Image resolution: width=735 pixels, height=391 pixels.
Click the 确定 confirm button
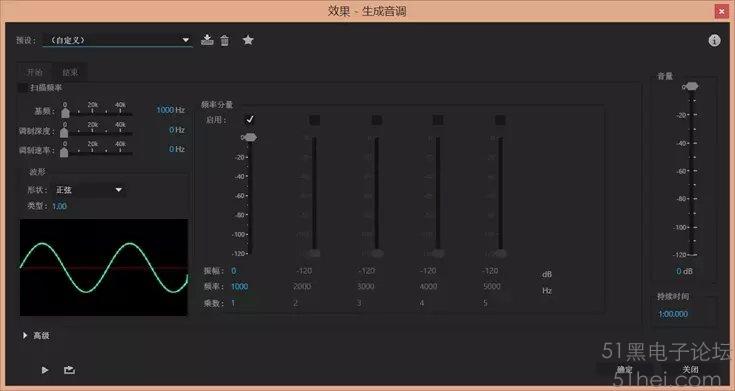tap(624, 370)
